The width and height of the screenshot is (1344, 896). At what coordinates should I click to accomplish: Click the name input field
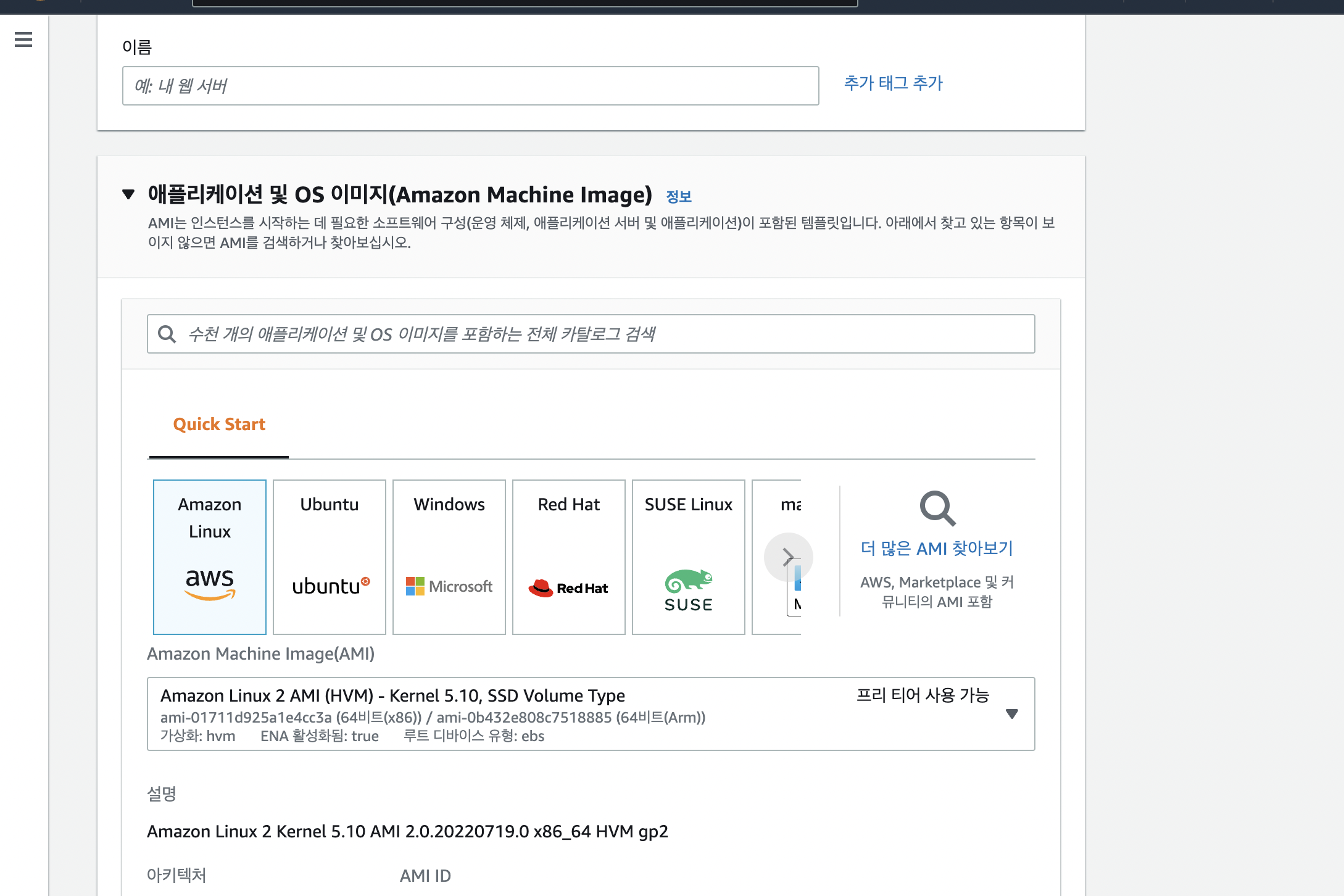click(470, 86)
